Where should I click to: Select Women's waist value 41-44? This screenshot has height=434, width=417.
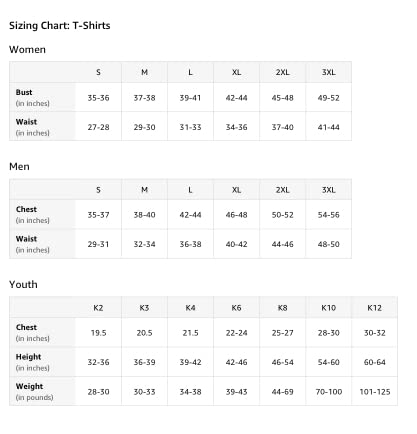point(329,127)
